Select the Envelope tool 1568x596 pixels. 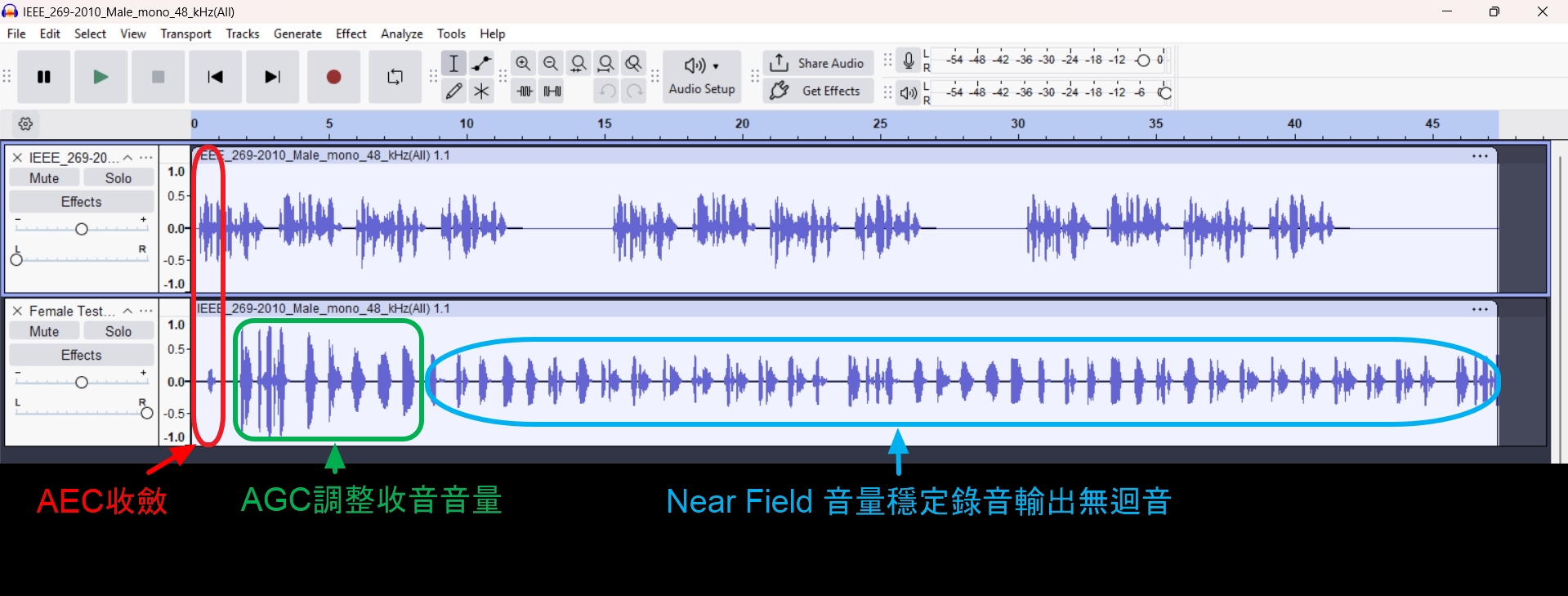(x=482, y=63)
